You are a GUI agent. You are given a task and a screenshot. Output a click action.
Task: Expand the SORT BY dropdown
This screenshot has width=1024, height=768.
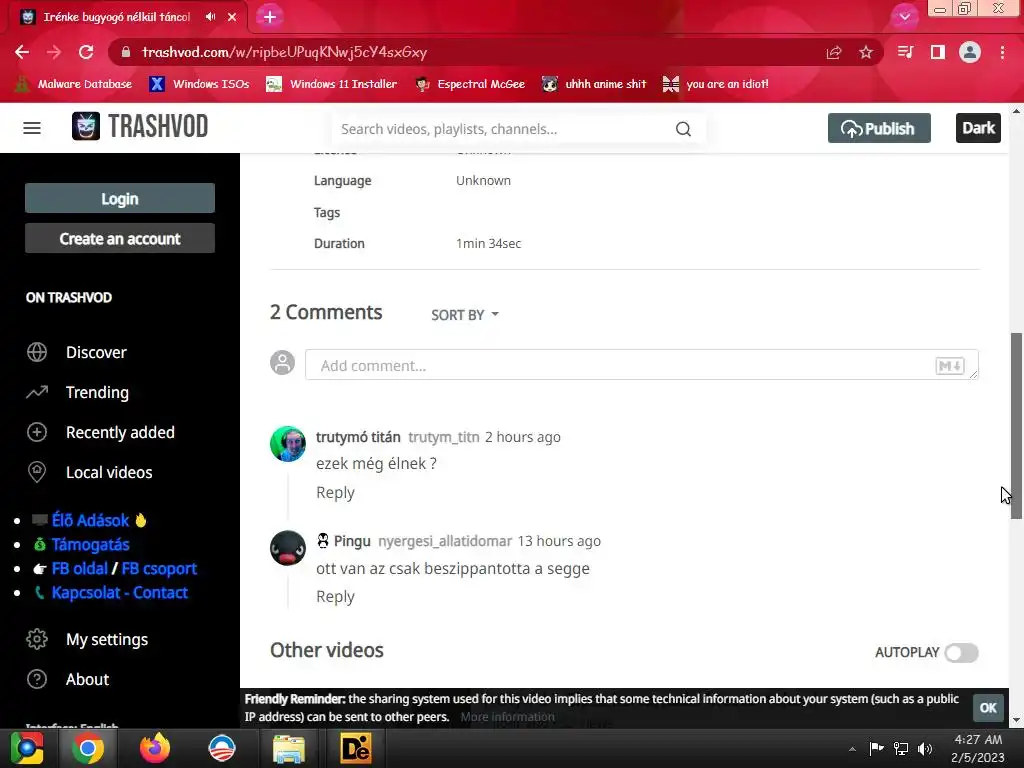click(x=465, y=315)
